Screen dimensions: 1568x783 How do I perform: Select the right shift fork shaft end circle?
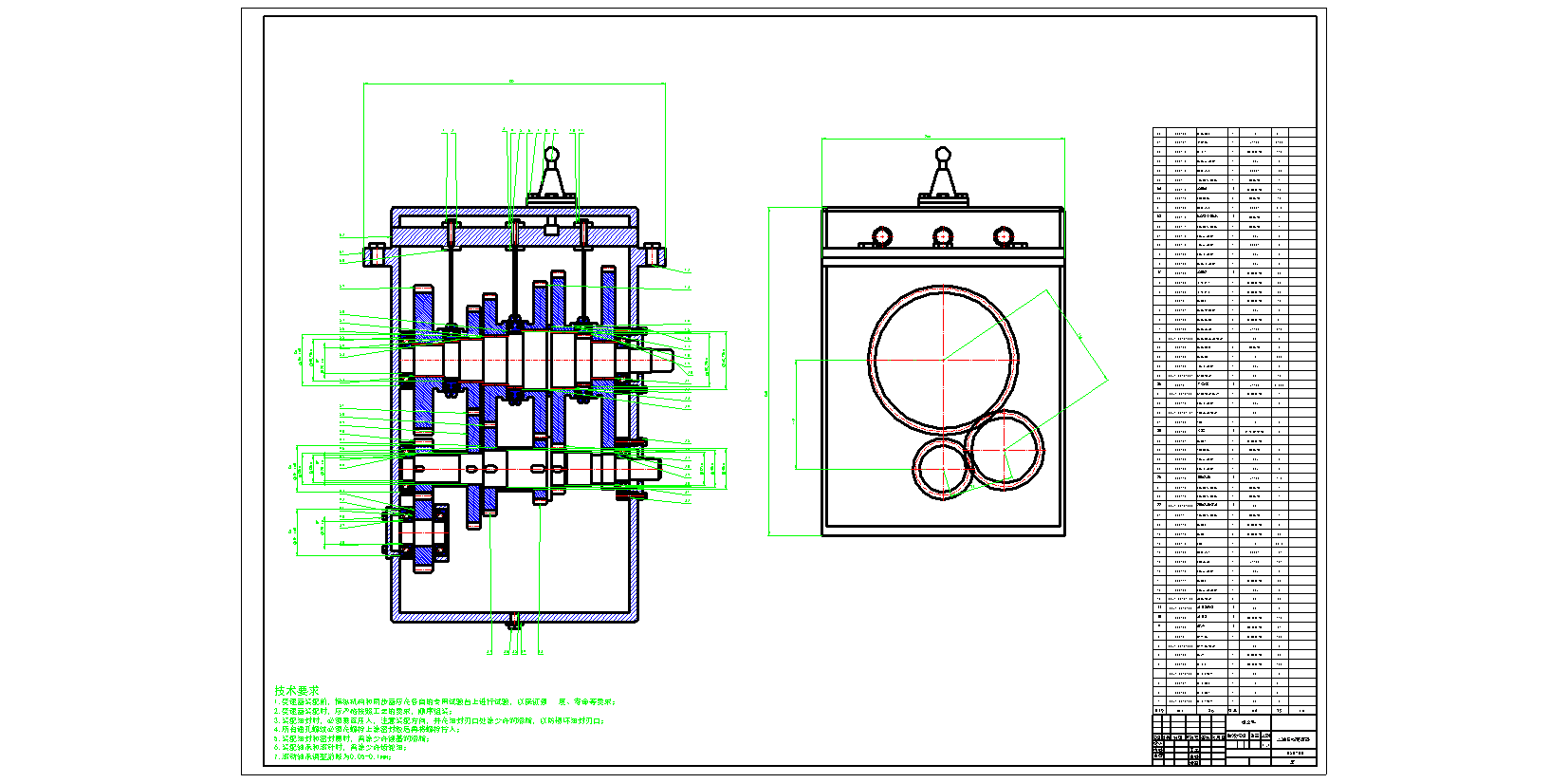[x=1003, y=235]
